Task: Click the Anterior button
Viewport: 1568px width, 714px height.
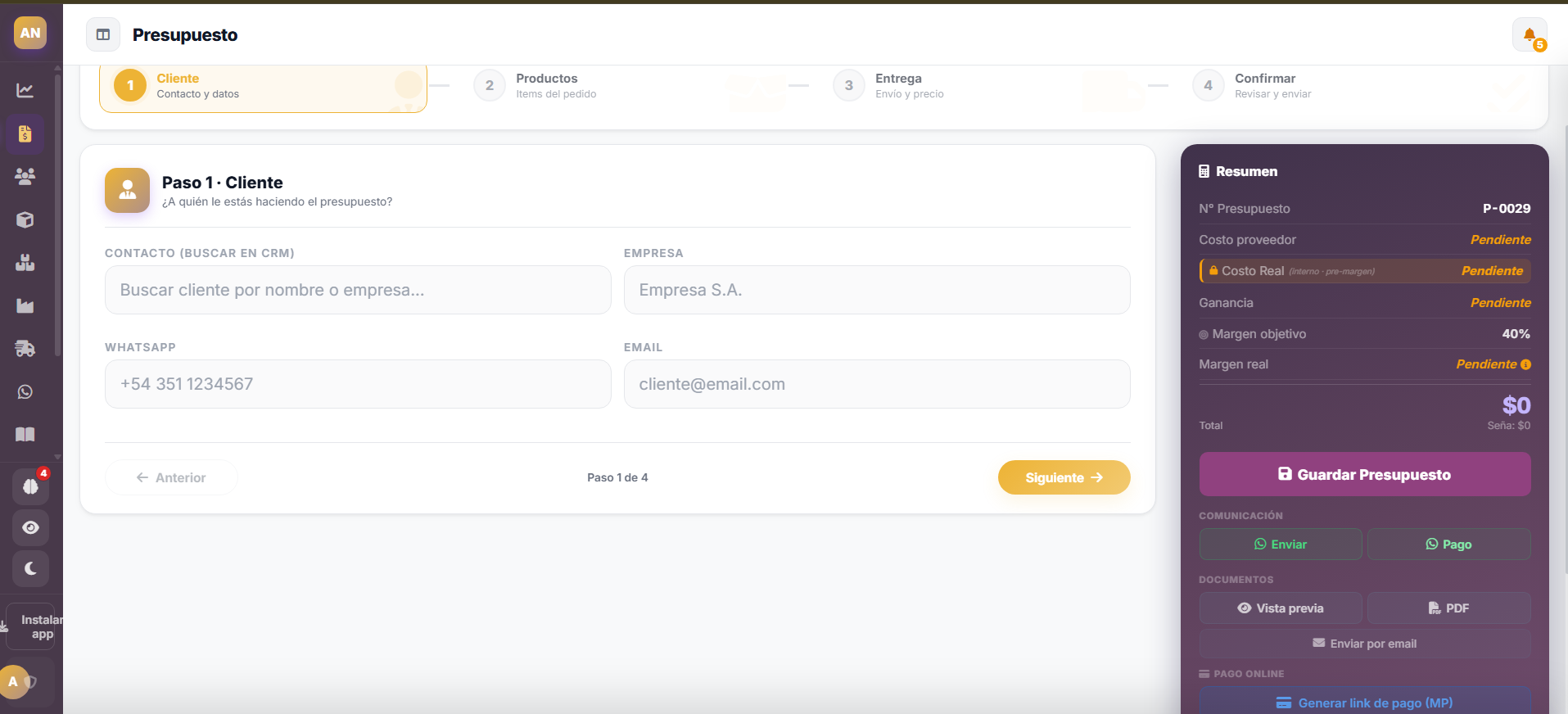Action: click(x=171, y=477)
